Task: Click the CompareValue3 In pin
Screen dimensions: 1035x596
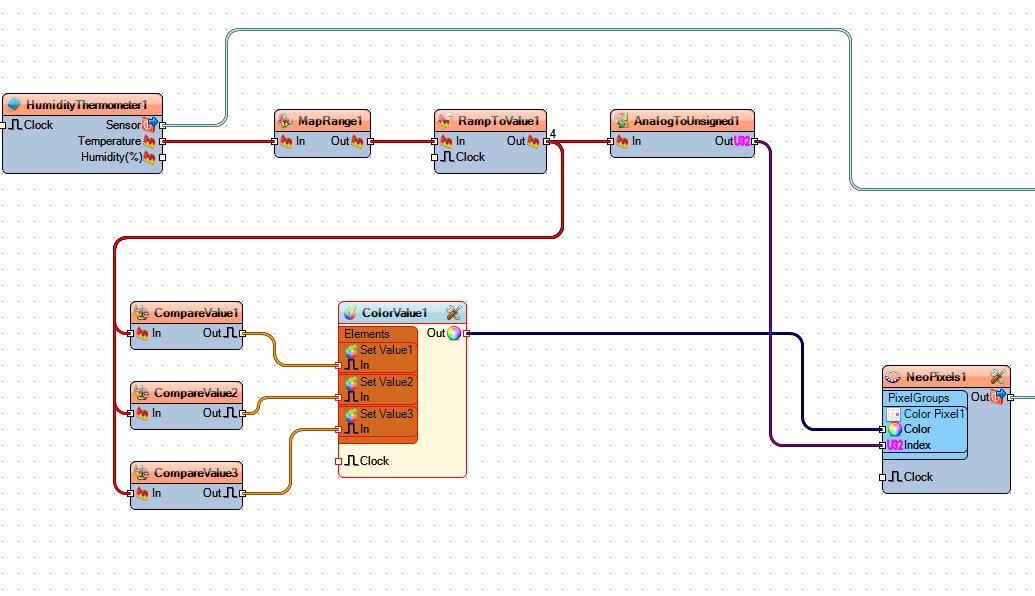Action: pyautogui.click(x=130, y=493)
